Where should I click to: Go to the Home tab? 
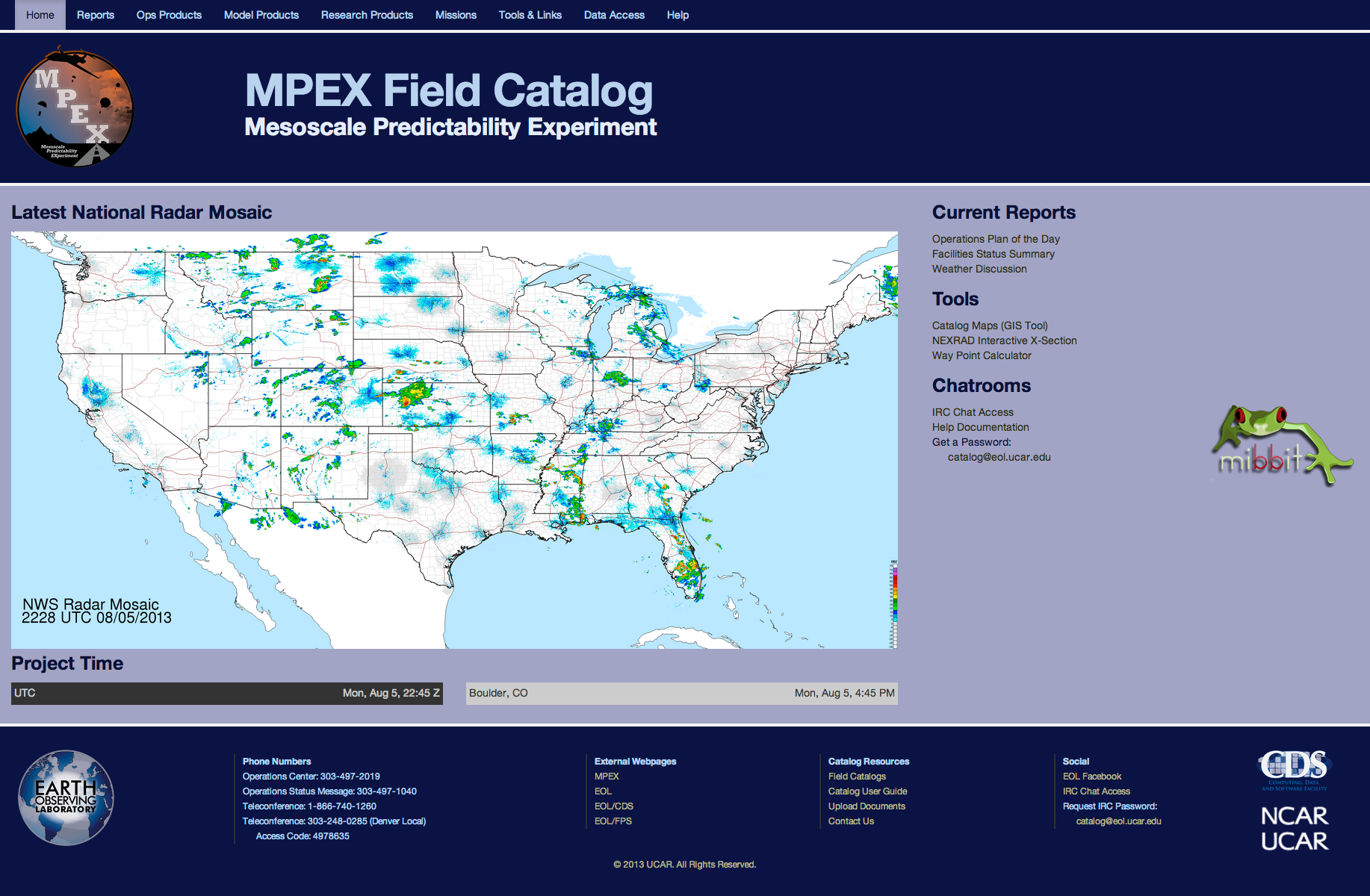pyautogui.click(x=40, y=15)
